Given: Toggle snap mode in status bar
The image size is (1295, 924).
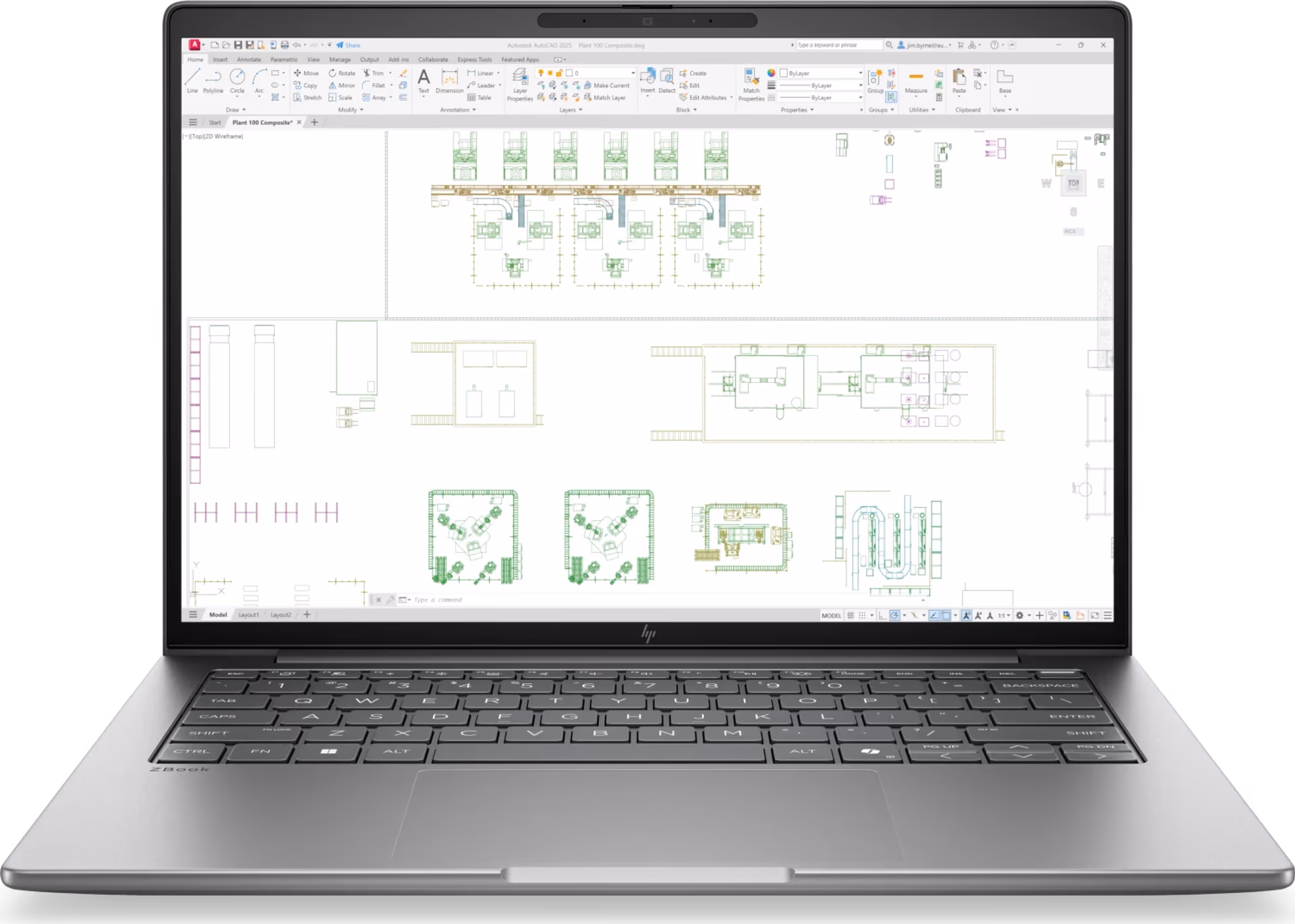Looking at the screenshot, I should (862, 615).
